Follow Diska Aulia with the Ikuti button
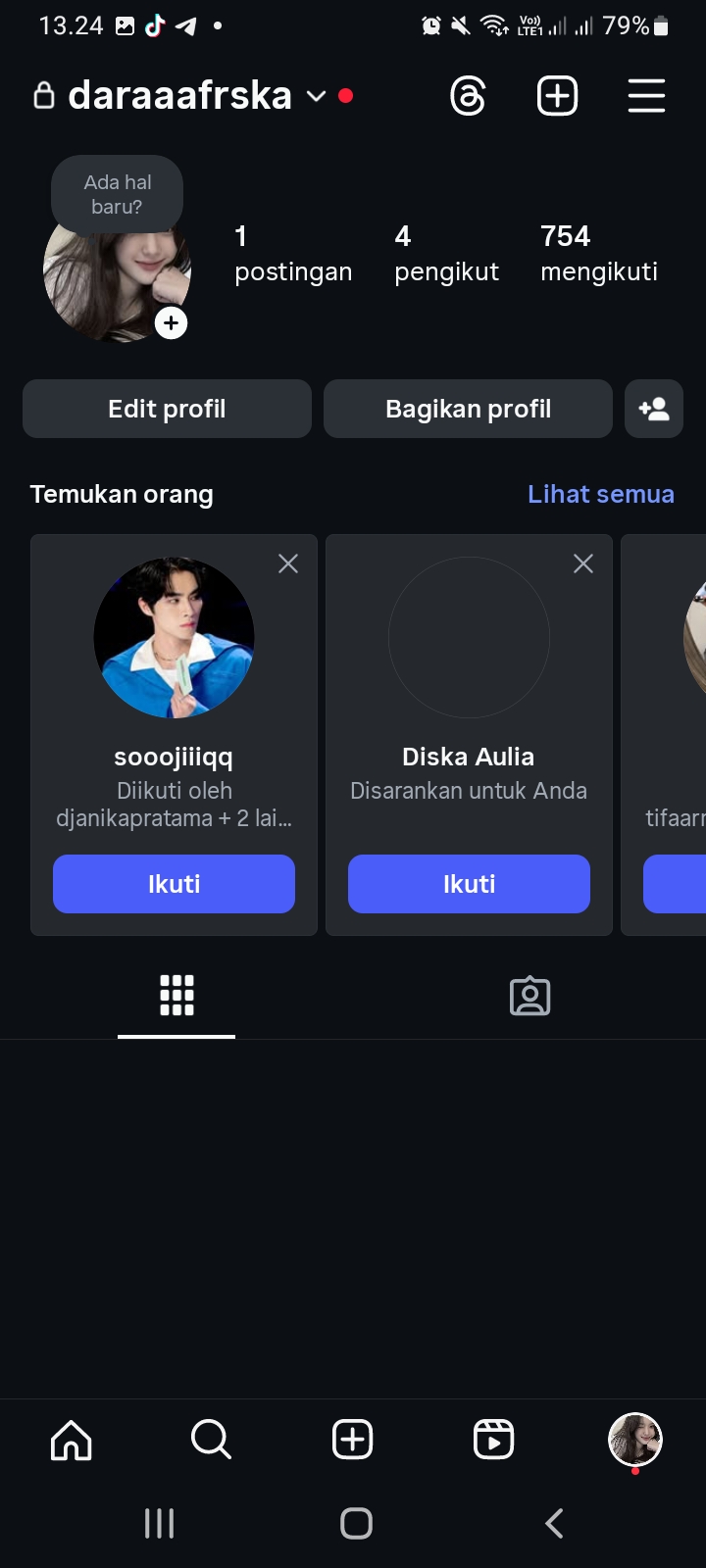The width and height of the screenshot is (706, 1568). point(469,884)
